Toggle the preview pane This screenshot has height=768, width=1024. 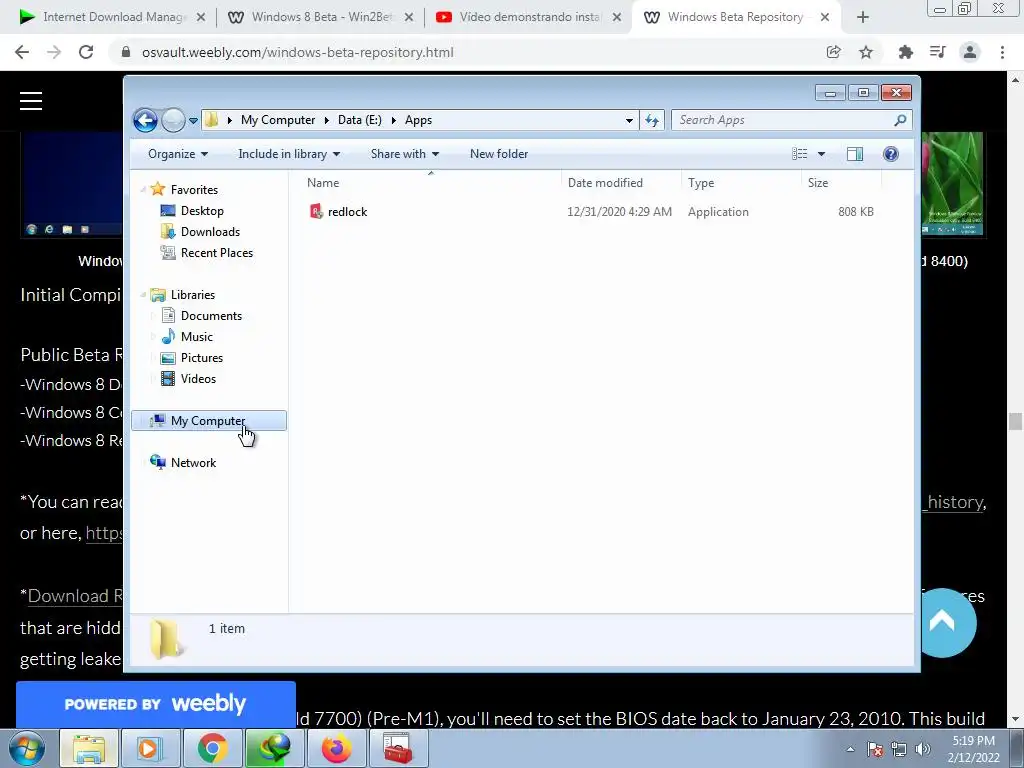click(855, 154)
